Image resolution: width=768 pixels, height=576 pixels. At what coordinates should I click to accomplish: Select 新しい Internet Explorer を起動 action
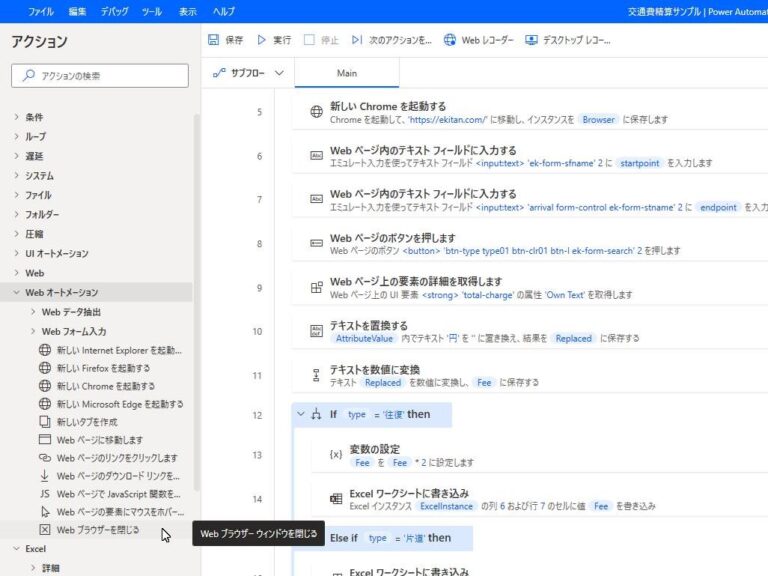coord(110,350)
